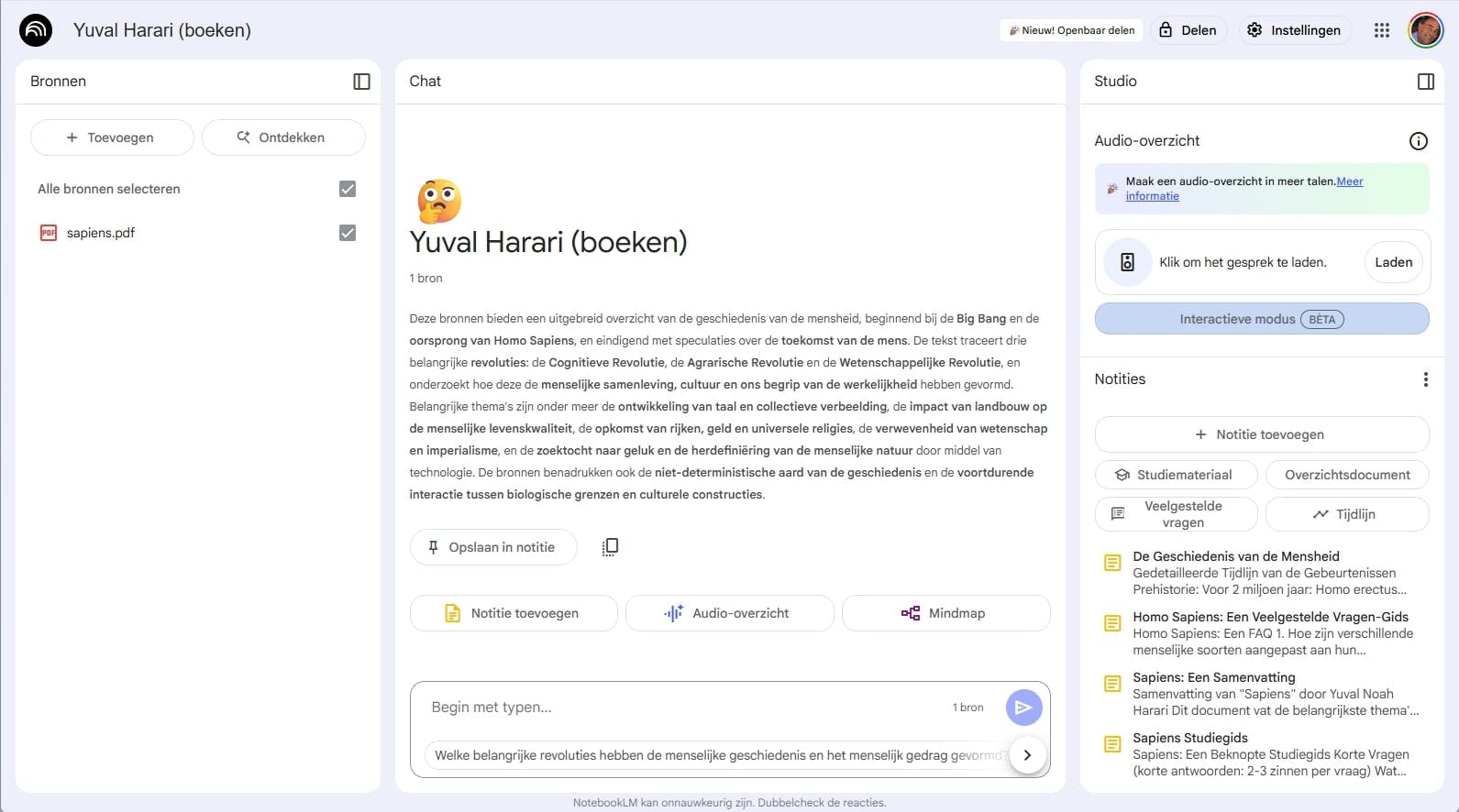Generate Veelgestelde vragen
The width and height of the screenshot is (1459, 812).
pyautogui.click(x=1177, y=514)
